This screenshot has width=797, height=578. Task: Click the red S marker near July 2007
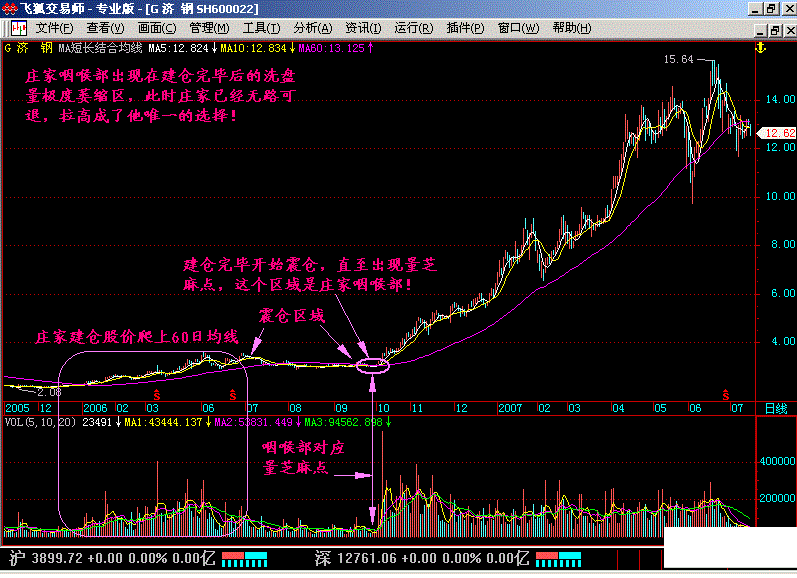(x=726, y=394)
